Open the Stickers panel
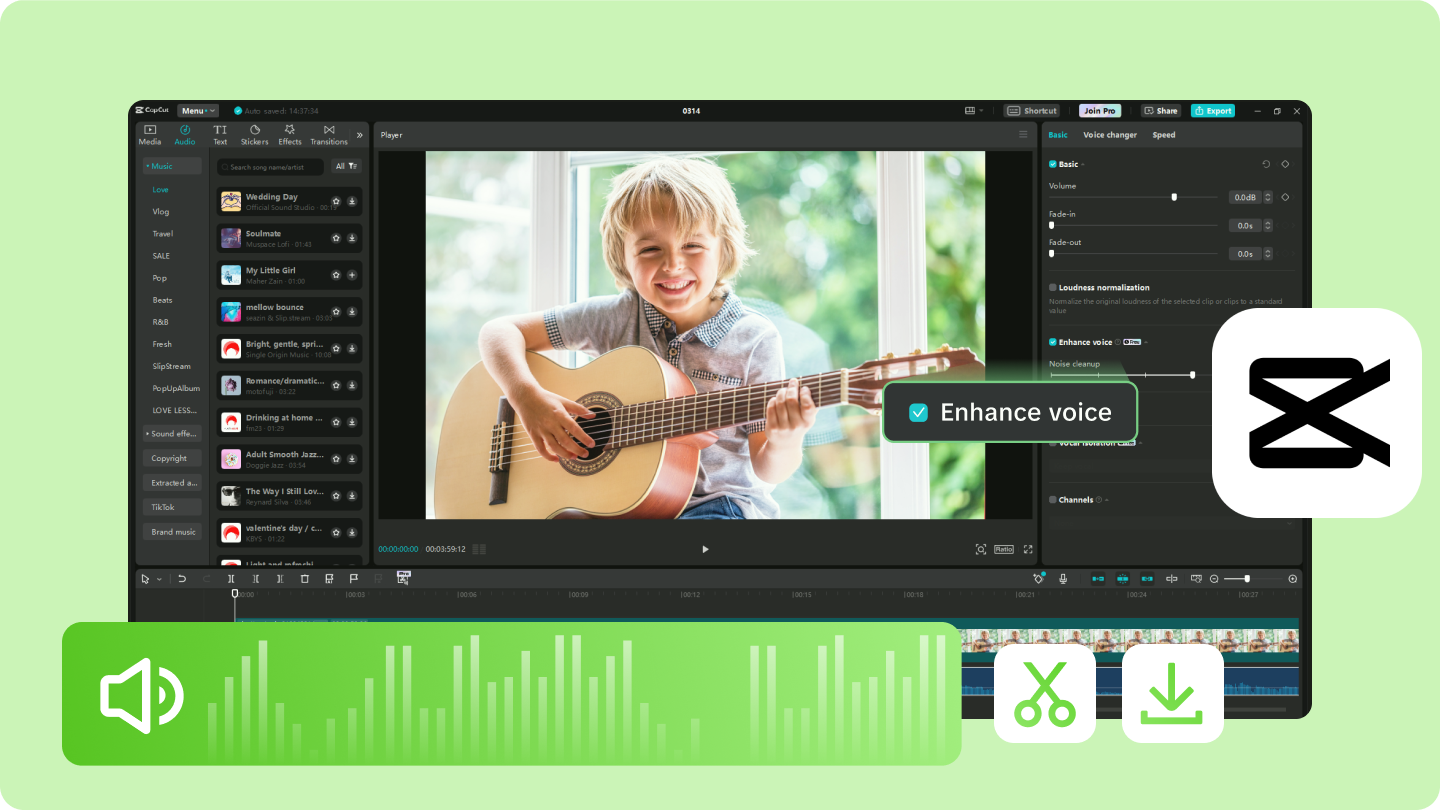Image resolution: width=1440 pixels, height=810 pixels. click(254, 135)
